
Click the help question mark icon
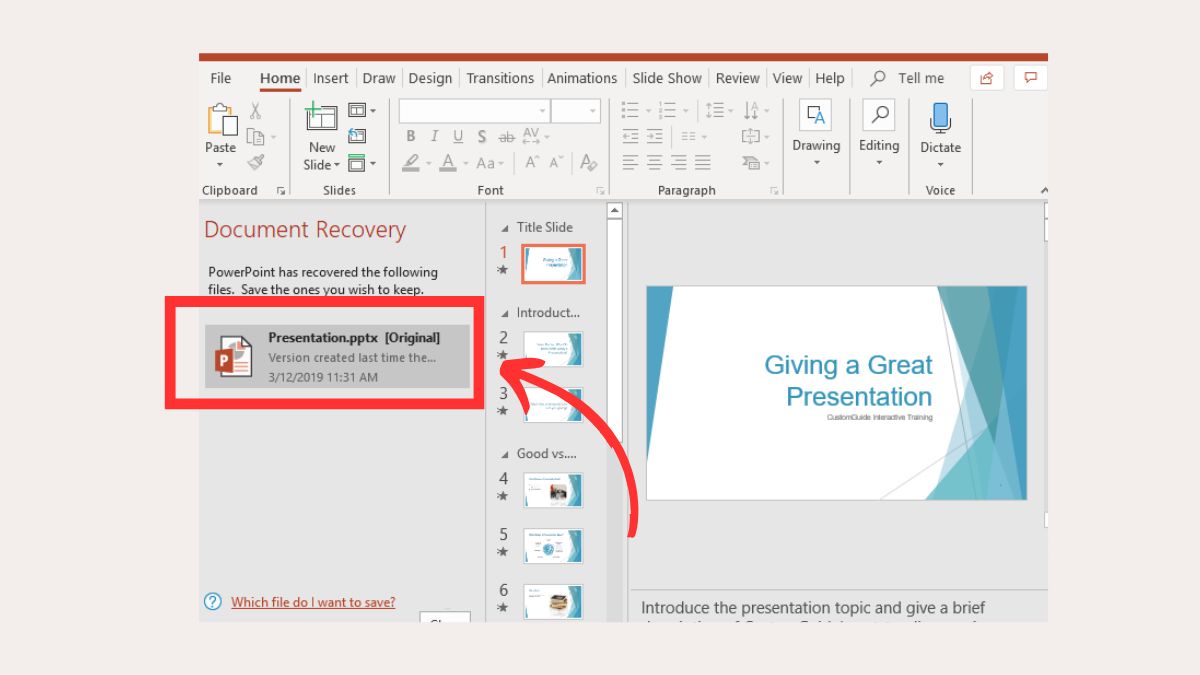(x=213, y=602)
